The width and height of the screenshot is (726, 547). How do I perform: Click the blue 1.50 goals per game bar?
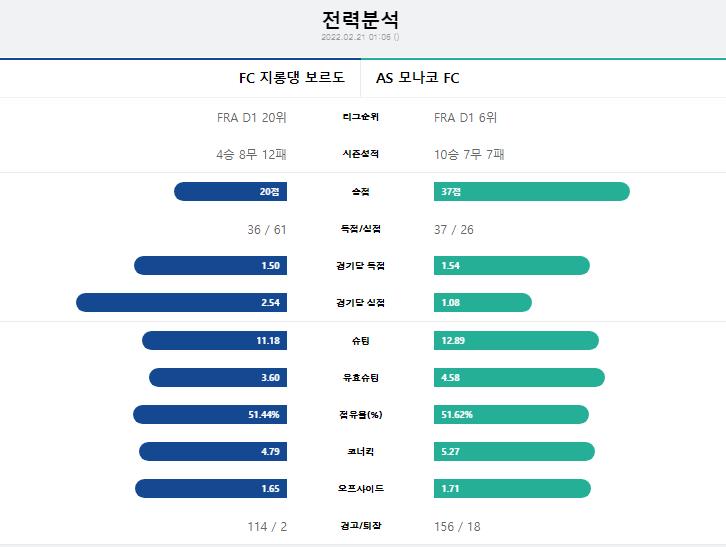[x=211, y=265]
